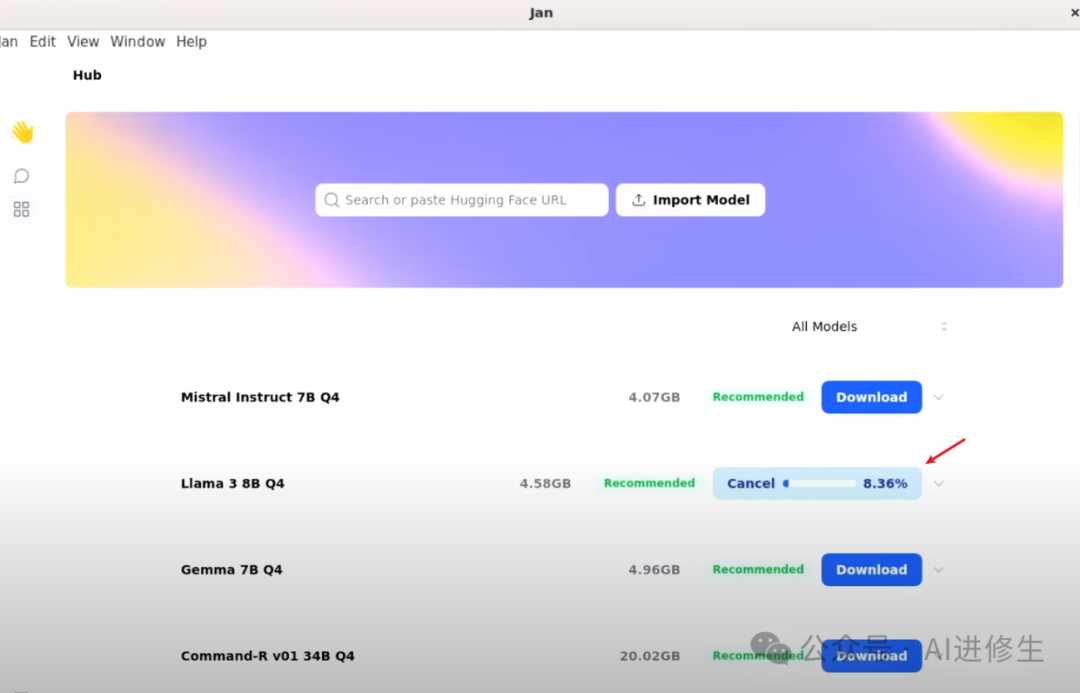
Task: Open the All Models filter dropdown
Action: 868,327
